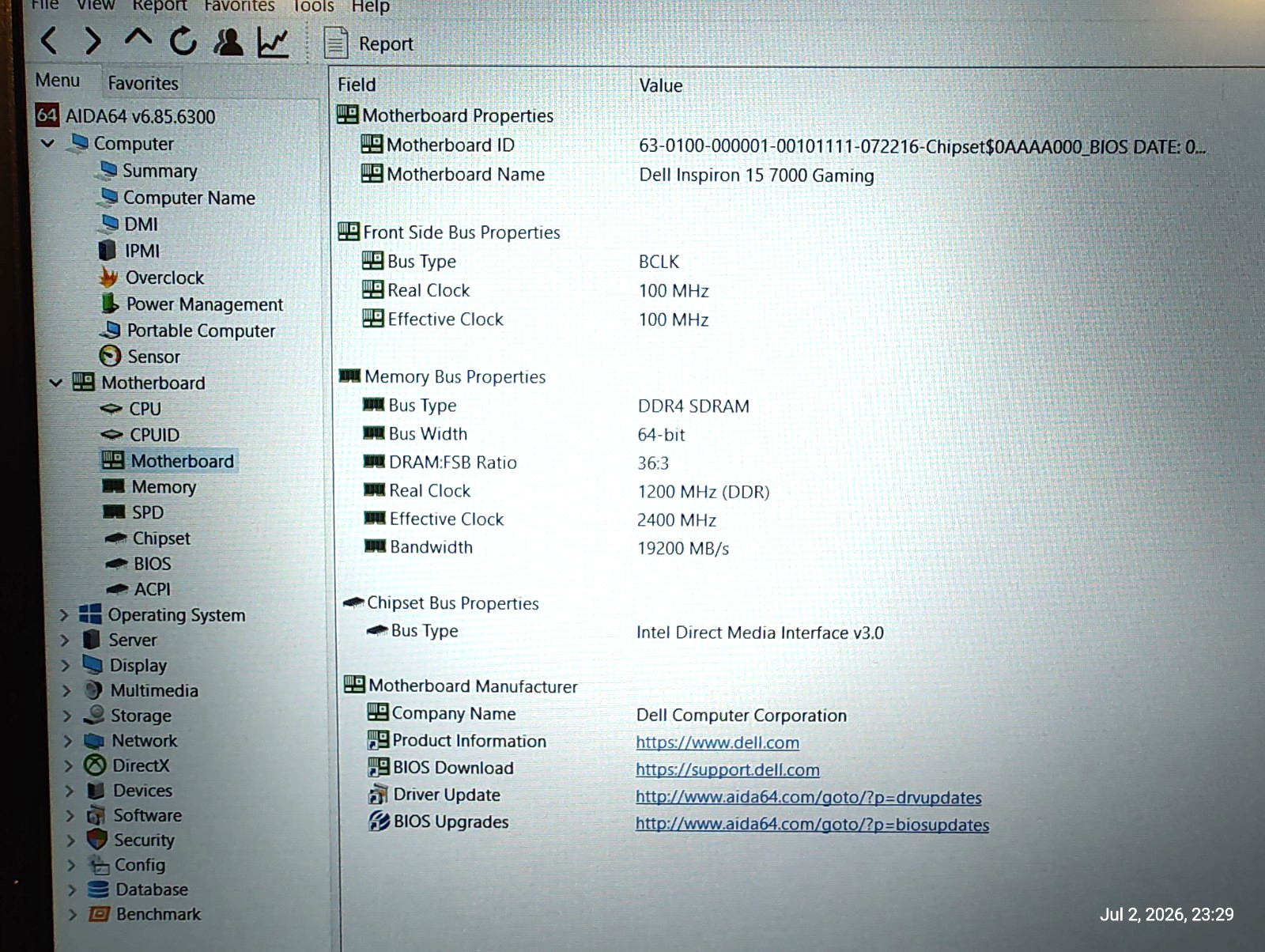Expand the DirectX node
The height and width of the screenshot is (952, 1265).
click(68, 766)
